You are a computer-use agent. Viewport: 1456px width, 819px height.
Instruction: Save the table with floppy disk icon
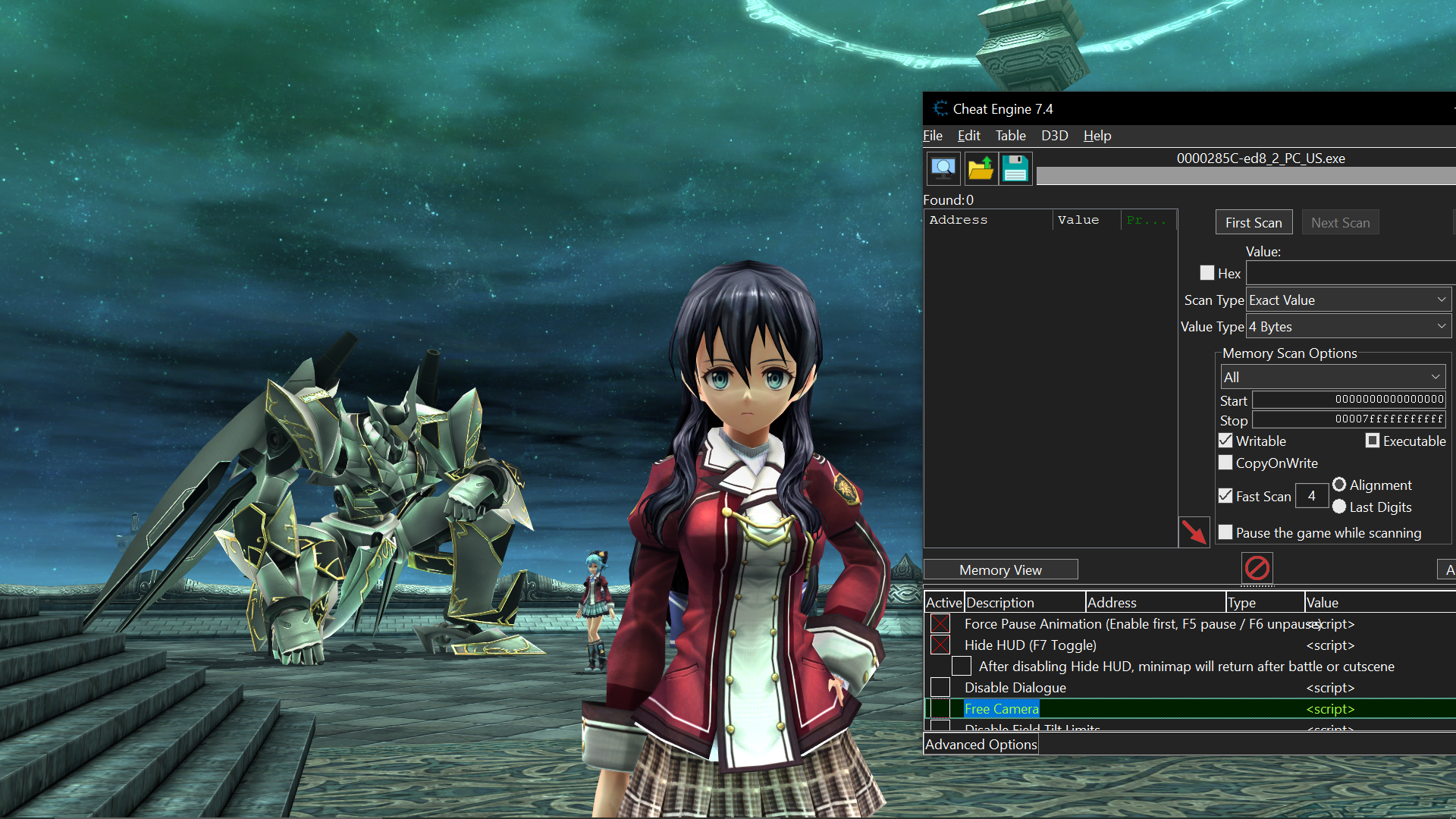coord(1015,168)
